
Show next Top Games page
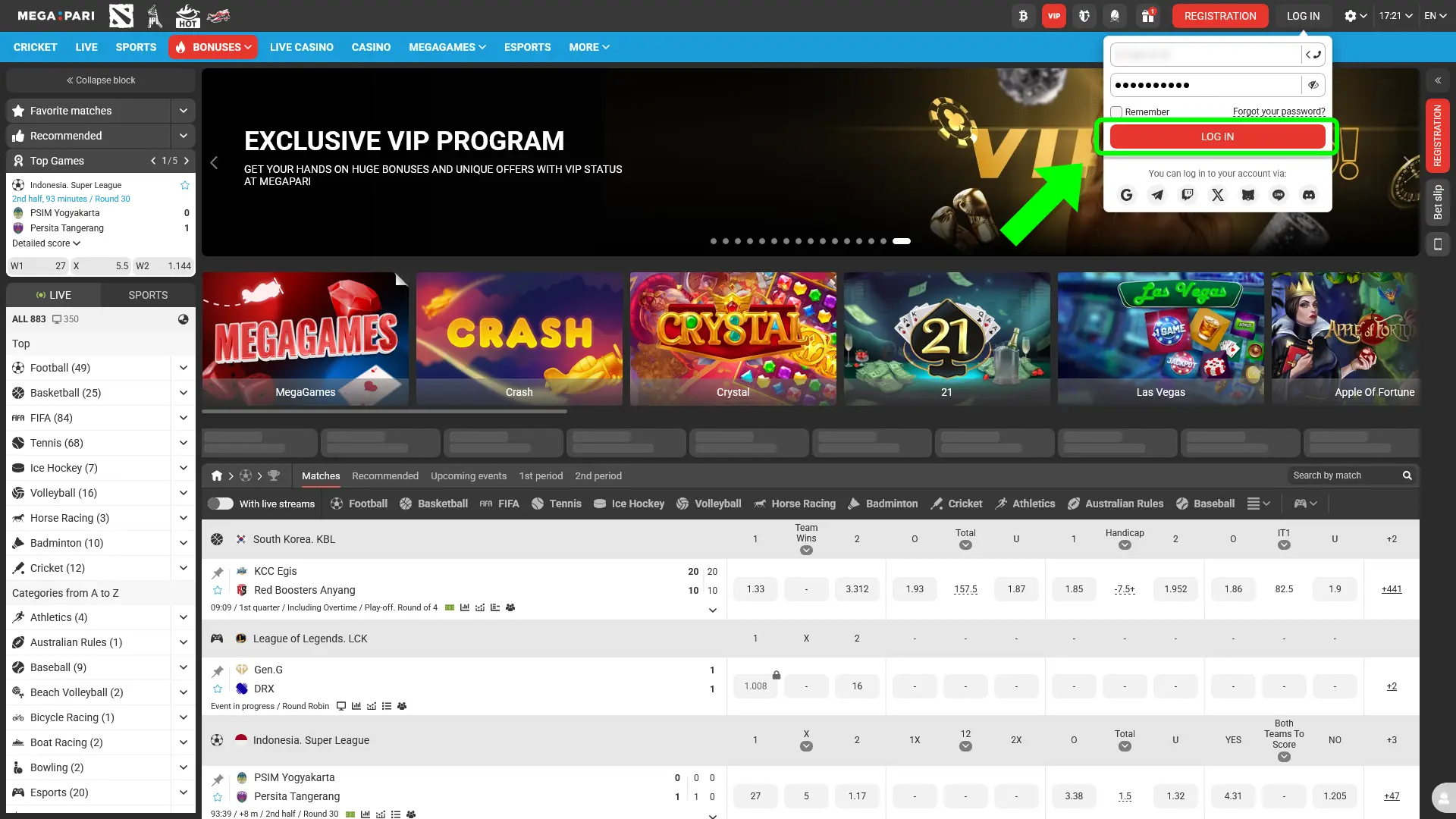(x=187, y=161)
